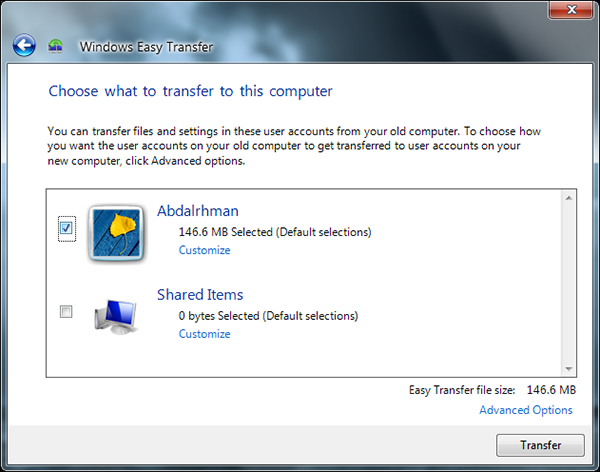Click the 146.6 MB total file size value
The width and height of the screenshot is (600, 472).
click(551, 390)
